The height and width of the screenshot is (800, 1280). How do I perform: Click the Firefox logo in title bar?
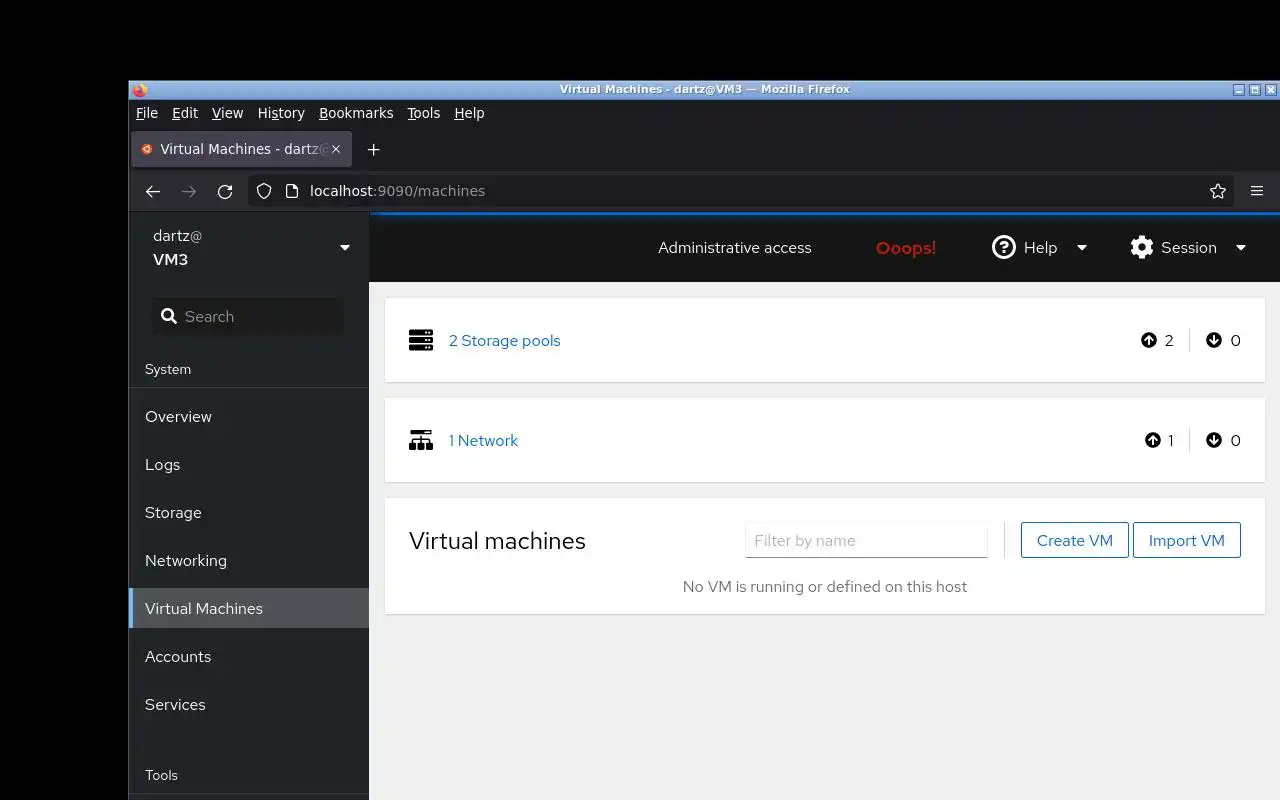coord(139,90)
